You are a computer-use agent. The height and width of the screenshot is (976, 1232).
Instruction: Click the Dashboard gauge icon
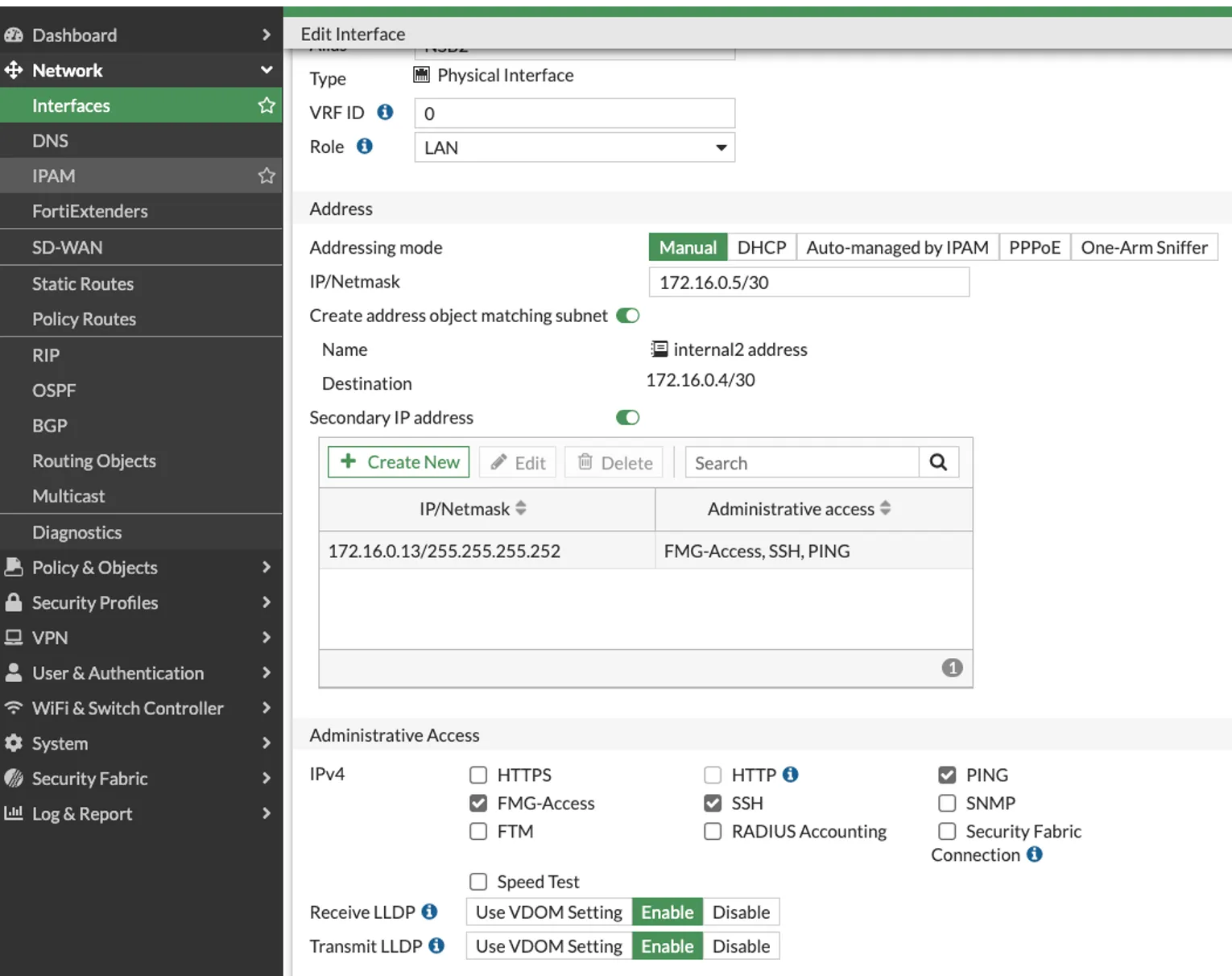(14, 35)
